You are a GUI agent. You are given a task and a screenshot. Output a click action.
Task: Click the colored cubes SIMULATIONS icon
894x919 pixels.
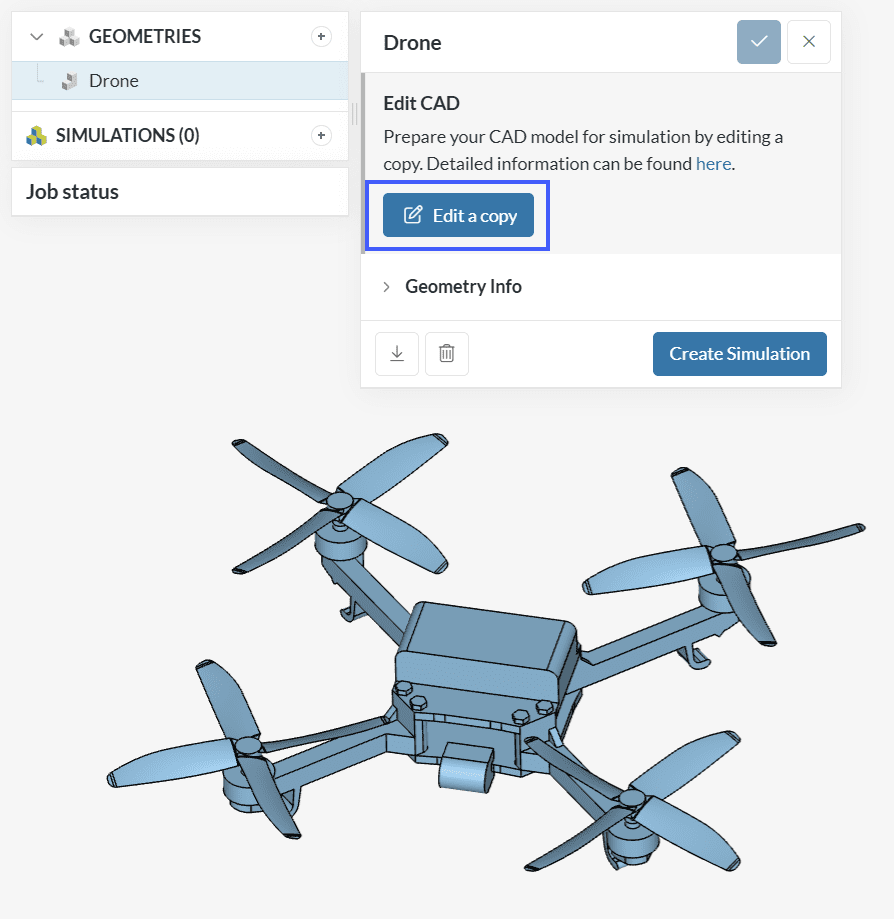[x=37, y=136]
